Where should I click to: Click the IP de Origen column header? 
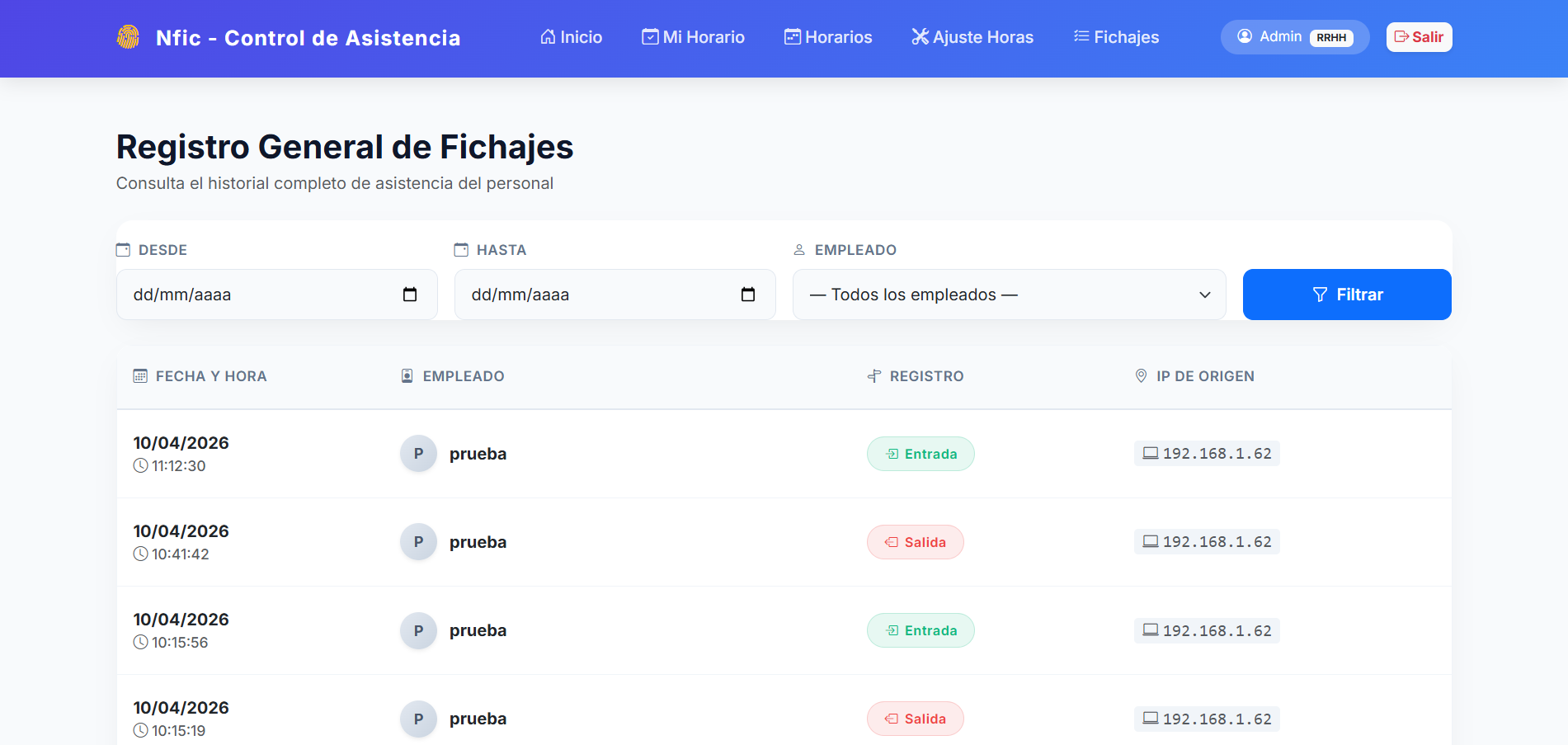click(1194, 376)
